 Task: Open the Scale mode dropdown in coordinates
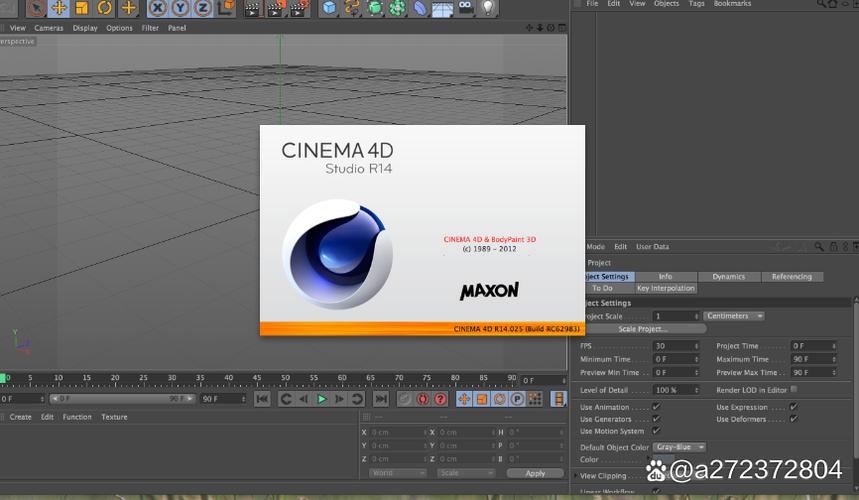click(x=466, y=473)
